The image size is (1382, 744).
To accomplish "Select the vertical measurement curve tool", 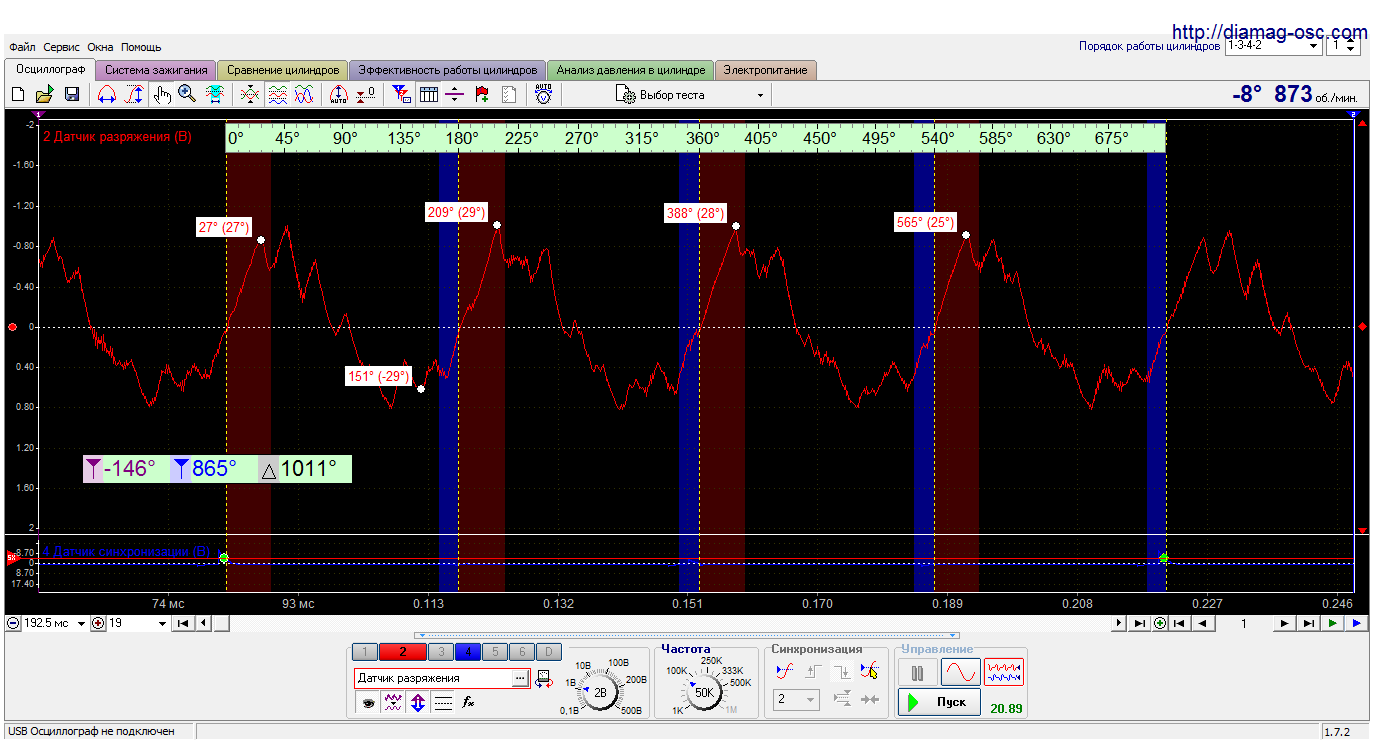I will [x=135, y=94].
